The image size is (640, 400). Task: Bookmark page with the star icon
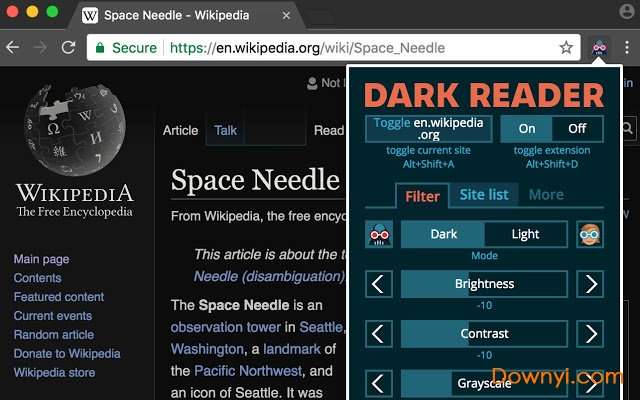point(566,47)
